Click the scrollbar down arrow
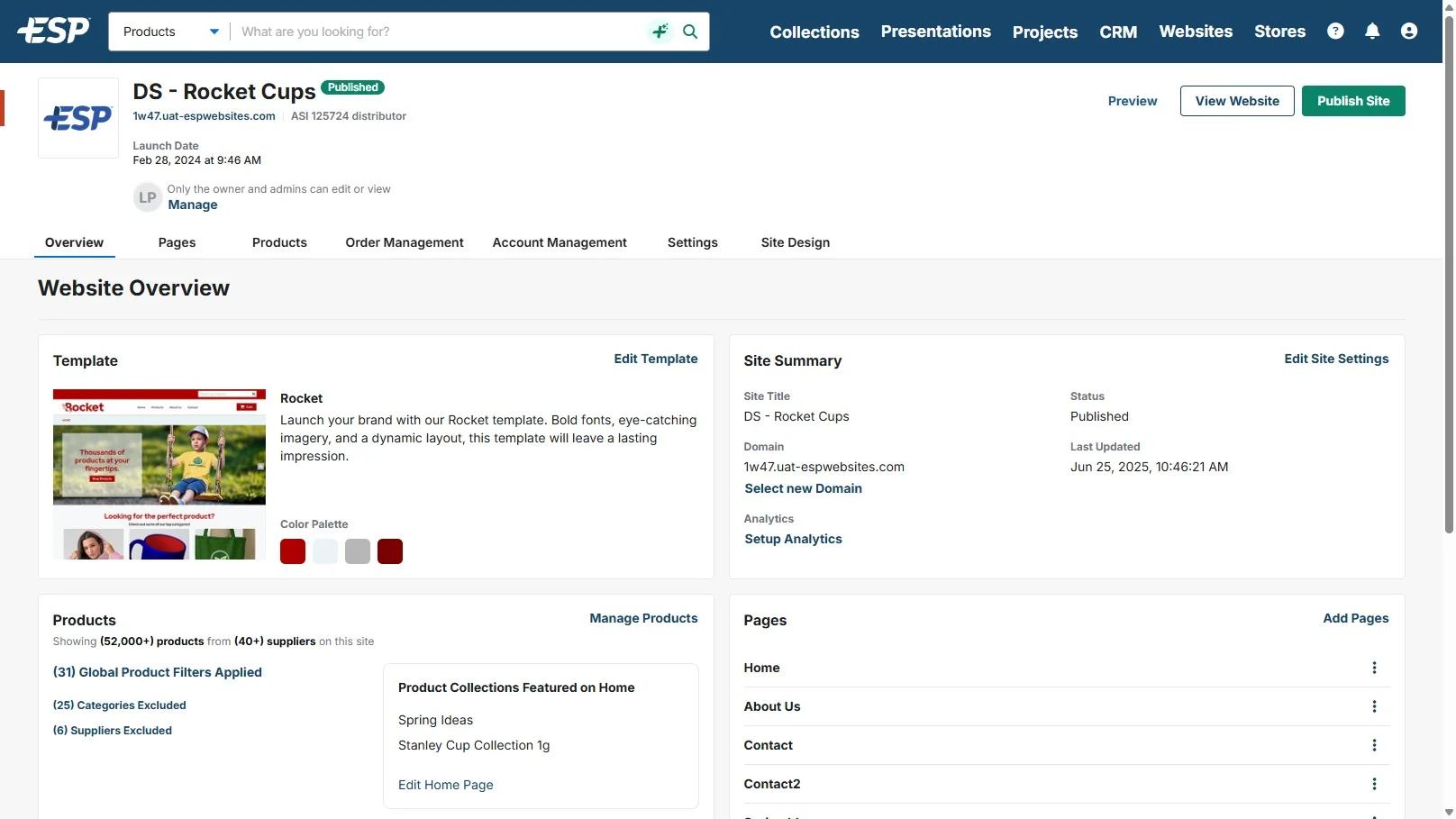The height and width of the screenshot is (819, 1456). [1449, 812]
